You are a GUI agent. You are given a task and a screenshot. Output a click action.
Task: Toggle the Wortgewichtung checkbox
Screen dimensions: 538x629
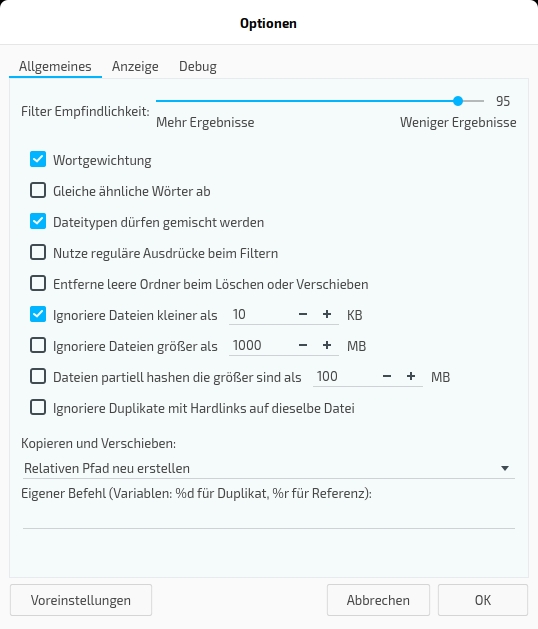coord(38,159)
